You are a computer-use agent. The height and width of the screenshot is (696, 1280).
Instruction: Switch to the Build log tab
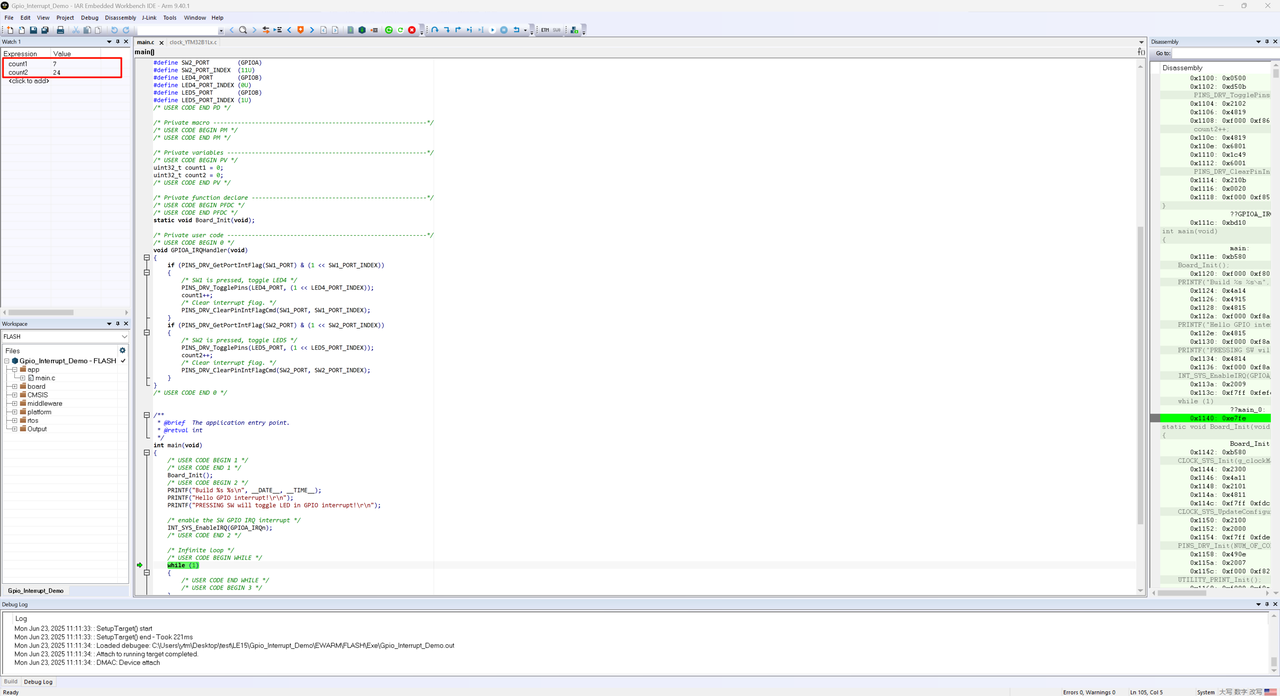pyautogui.click(x=10, y=682)
